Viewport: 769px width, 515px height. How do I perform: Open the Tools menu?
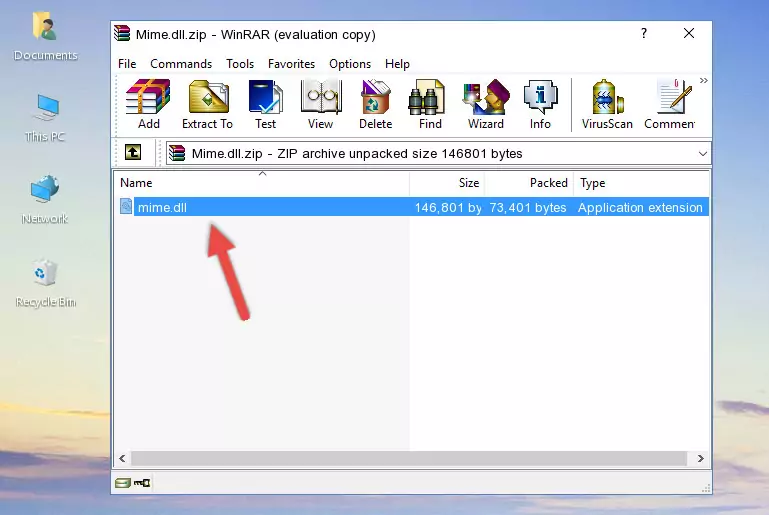pyautogui.click(x=240, y=64)
